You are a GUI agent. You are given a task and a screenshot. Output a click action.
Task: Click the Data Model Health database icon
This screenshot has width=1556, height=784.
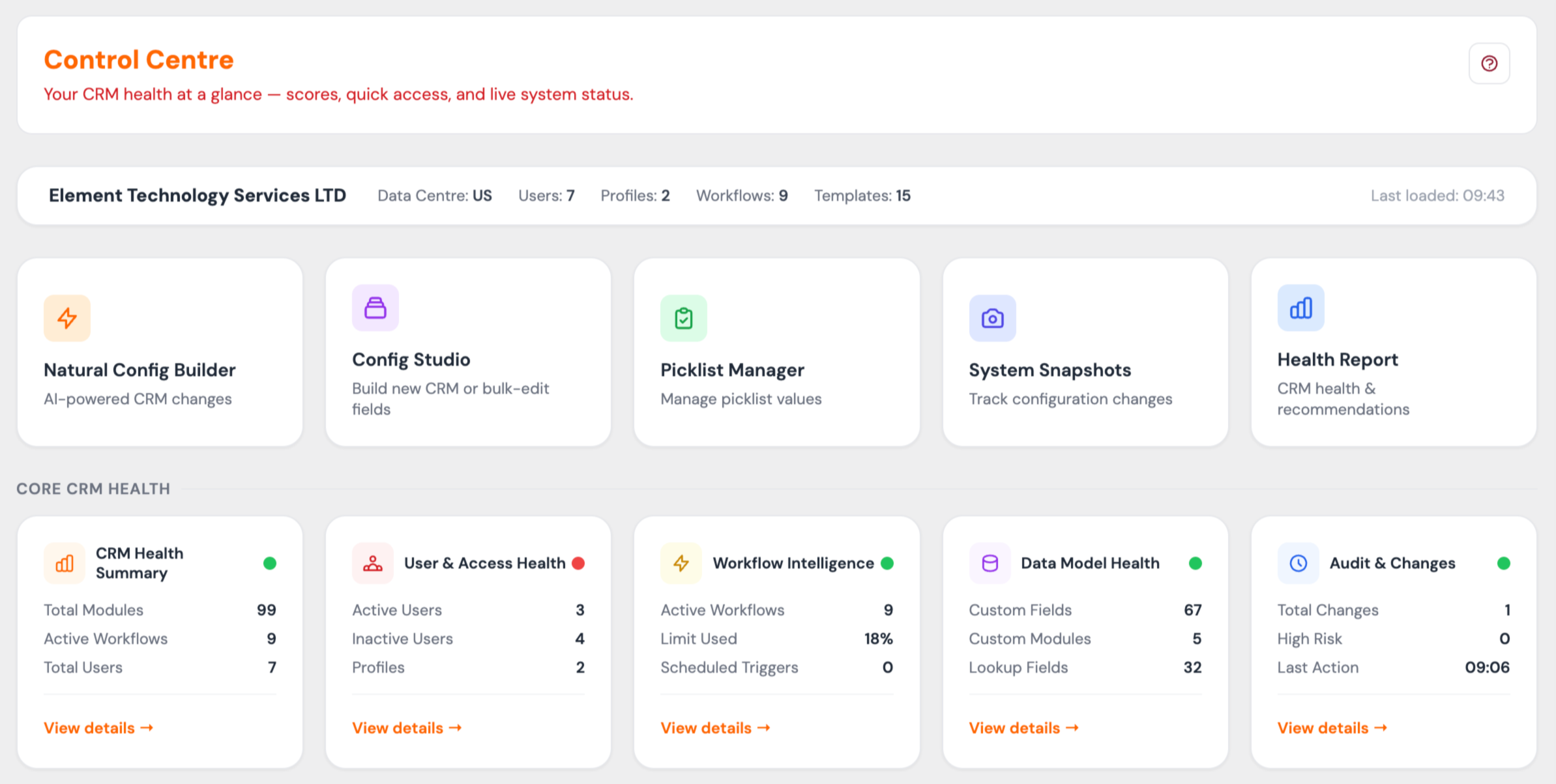tap(989, 563)
